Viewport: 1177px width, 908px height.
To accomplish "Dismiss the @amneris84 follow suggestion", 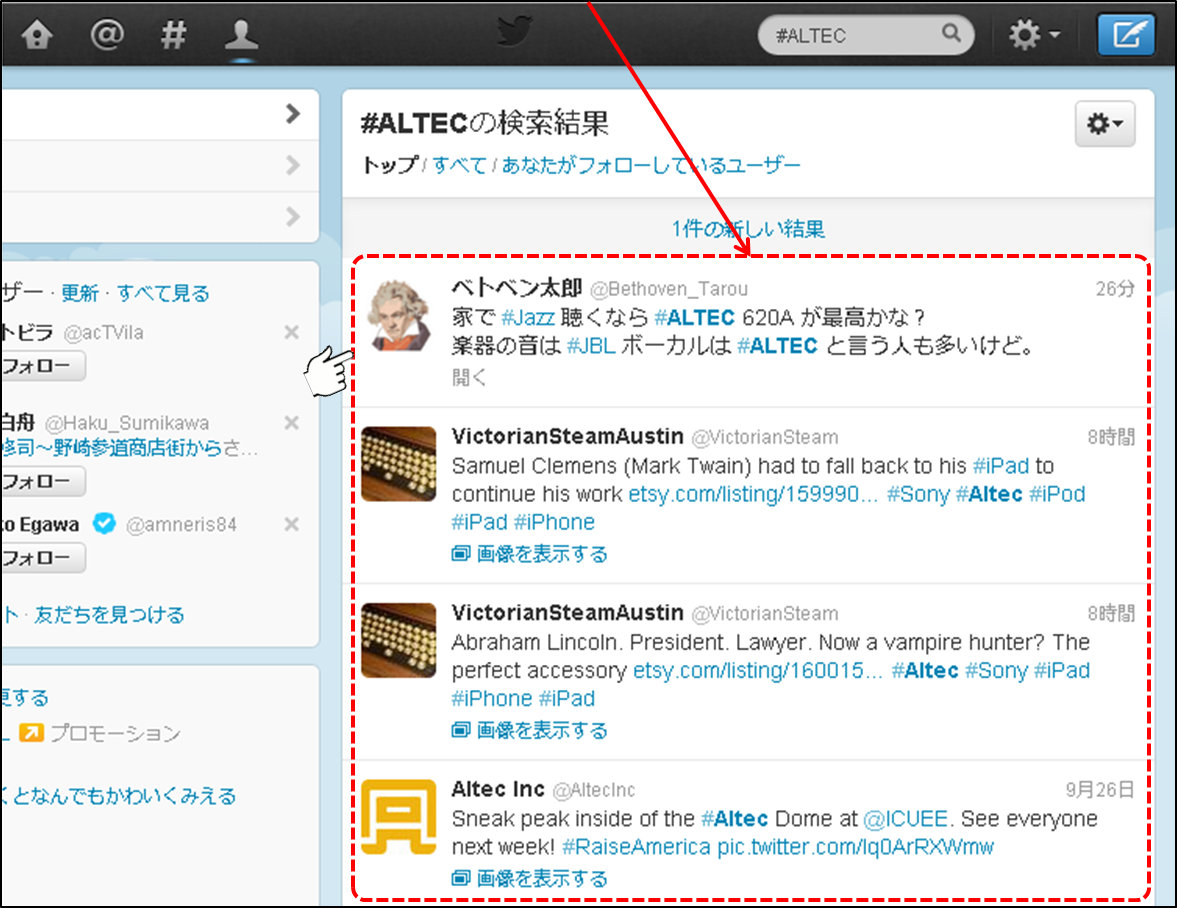I will click(x=291, y=524).
